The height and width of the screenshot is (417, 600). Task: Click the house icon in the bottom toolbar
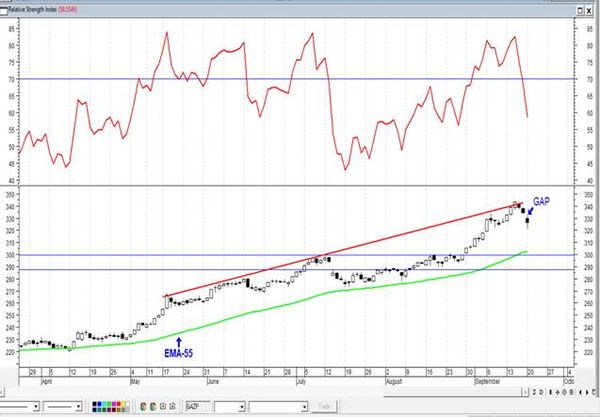(172, 406)
